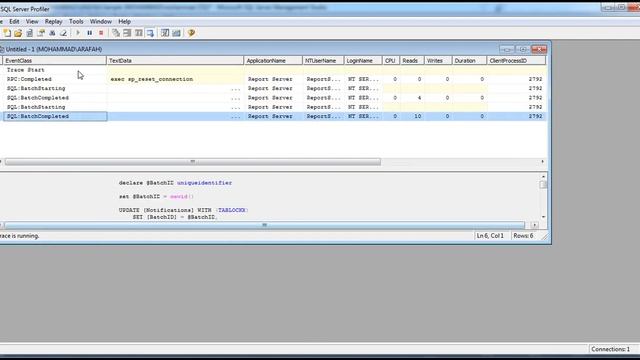Viewport: 640px width, 360px height.
Task: Click the 'UPDATE [Notifications] WITH' line
Action: 183,210
